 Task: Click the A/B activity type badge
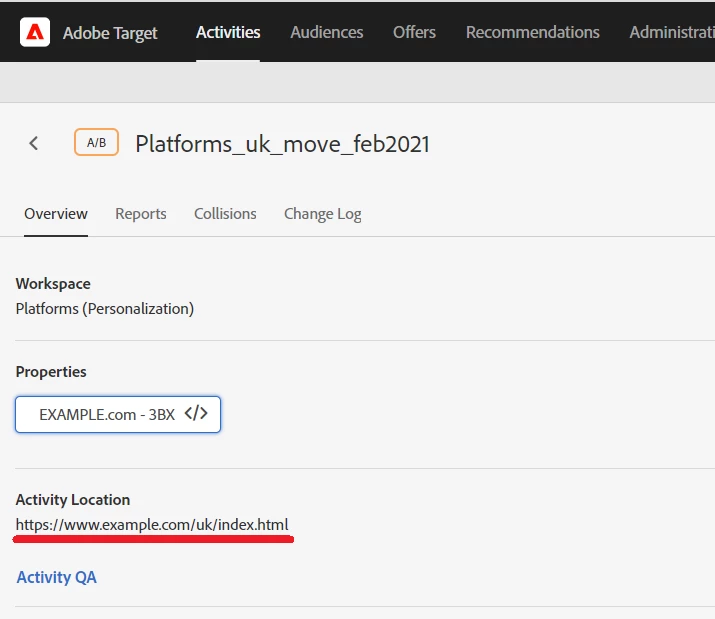[x=96, y=142]
